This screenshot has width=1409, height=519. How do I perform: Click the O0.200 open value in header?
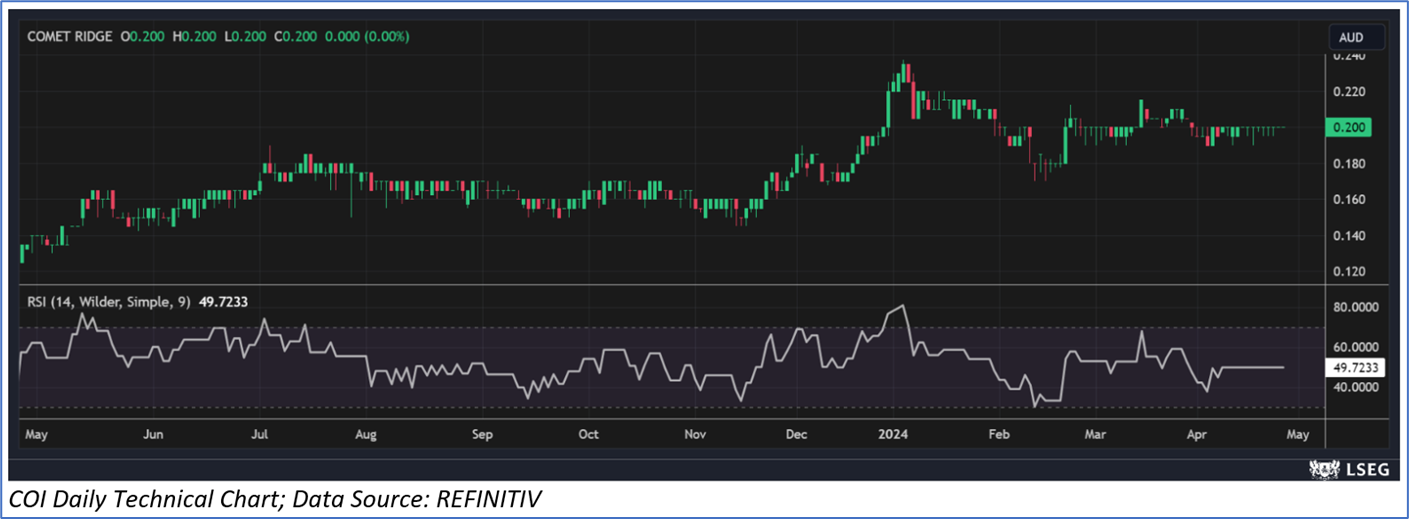click(142, 37)
